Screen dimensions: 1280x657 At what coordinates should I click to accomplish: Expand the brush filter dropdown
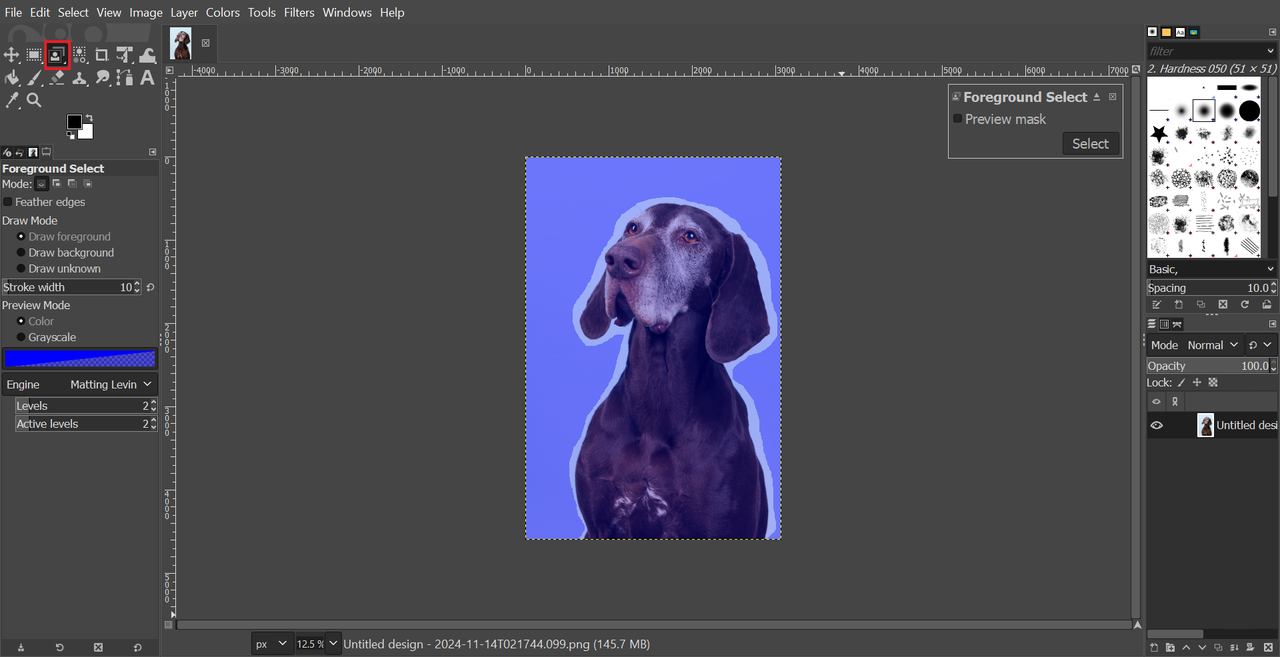click(1271, 51)
